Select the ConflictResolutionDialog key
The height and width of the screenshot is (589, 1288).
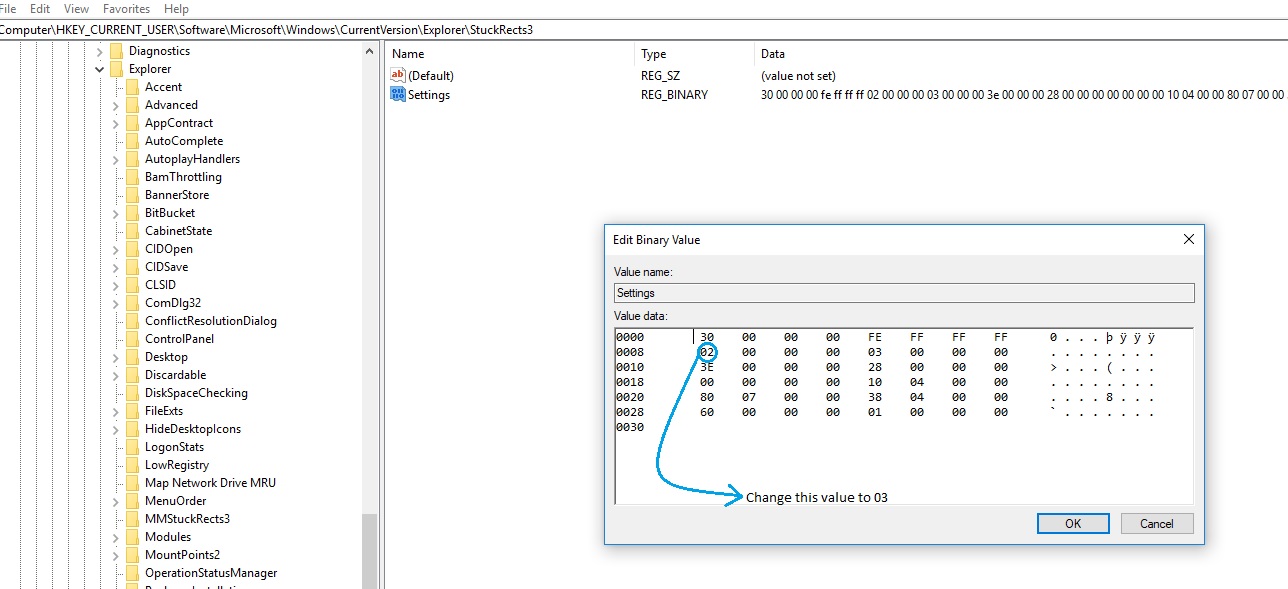point(211,321)
